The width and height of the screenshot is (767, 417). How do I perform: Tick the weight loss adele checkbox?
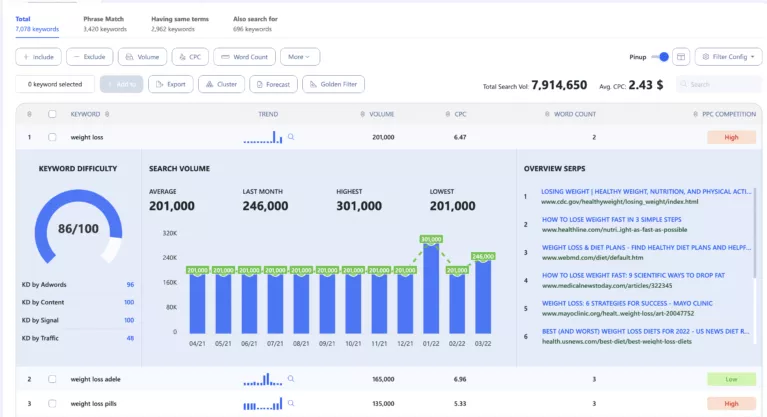(x=52, y=379)
